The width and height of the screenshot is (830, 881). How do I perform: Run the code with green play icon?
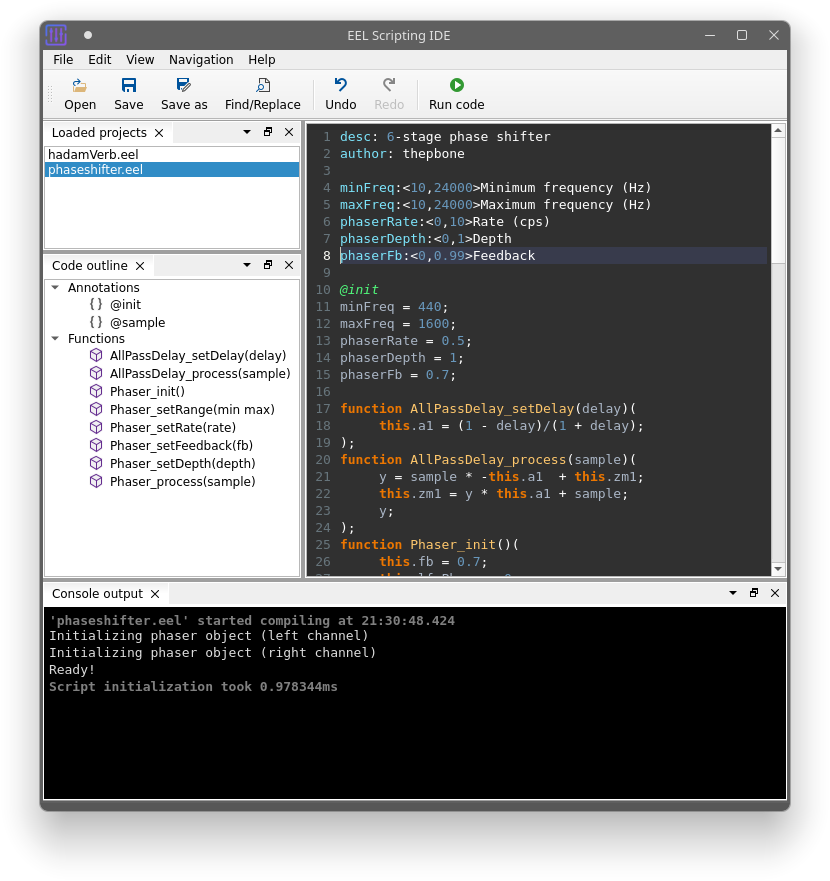pos(456,86)
